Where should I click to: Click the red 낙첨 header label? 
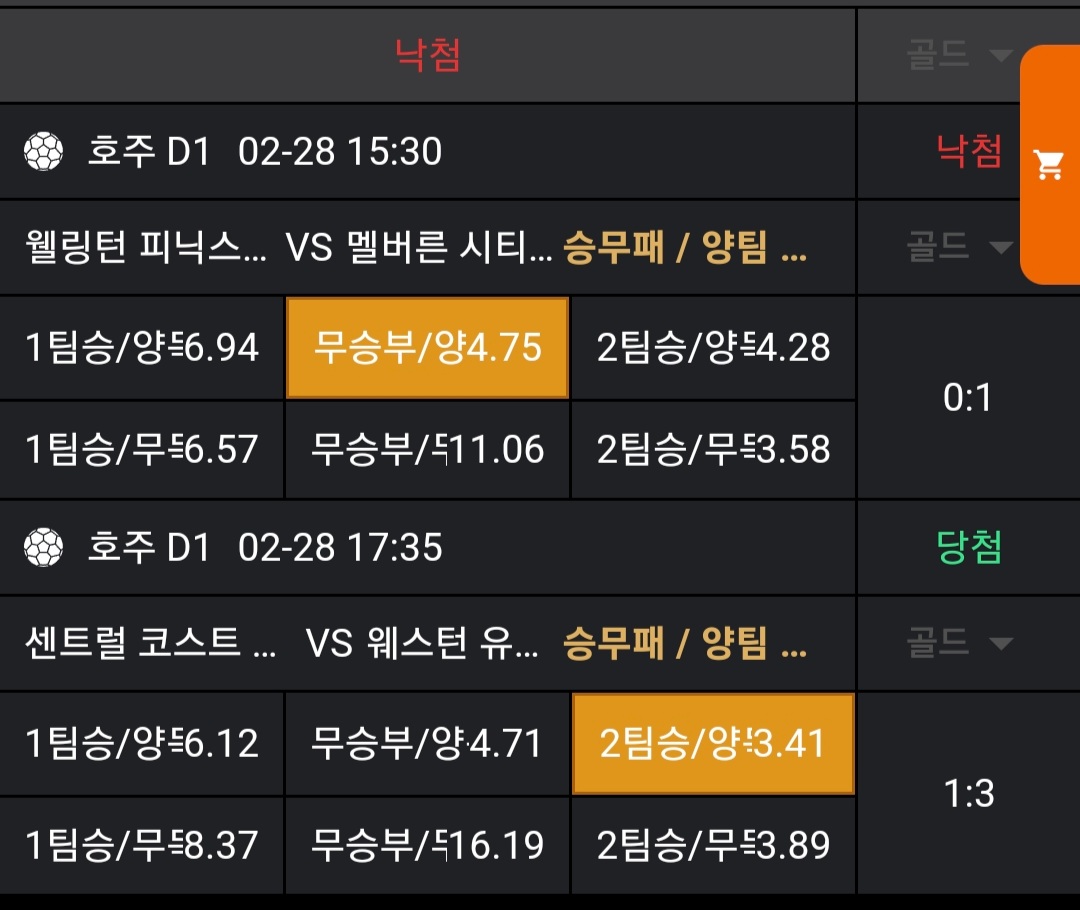(x=427, y=56)
